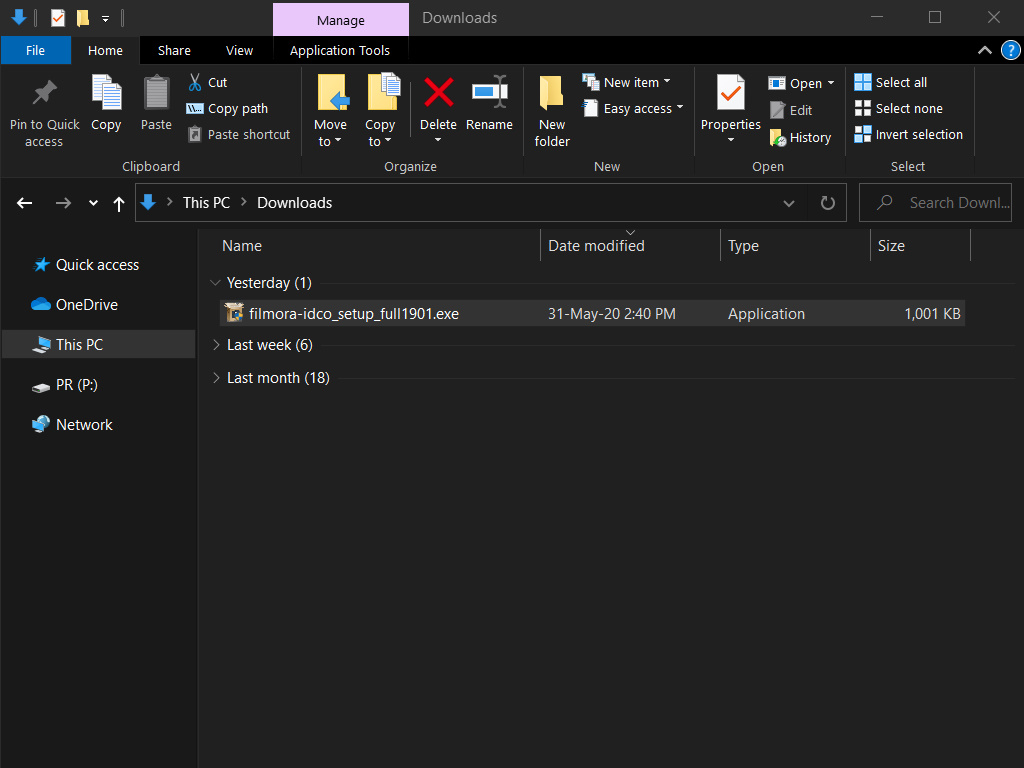1024x768 pixels.
Task: Open the File menu
Action: [x=35, y=50]
